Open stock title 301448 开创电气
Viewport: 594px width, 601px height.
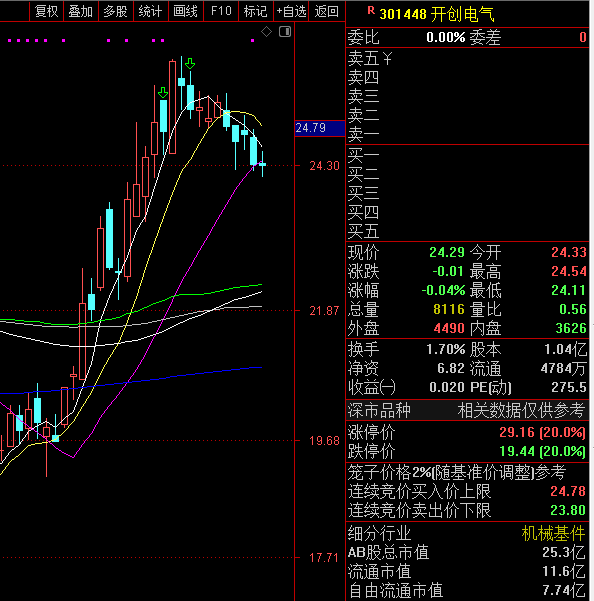point(437,15)
